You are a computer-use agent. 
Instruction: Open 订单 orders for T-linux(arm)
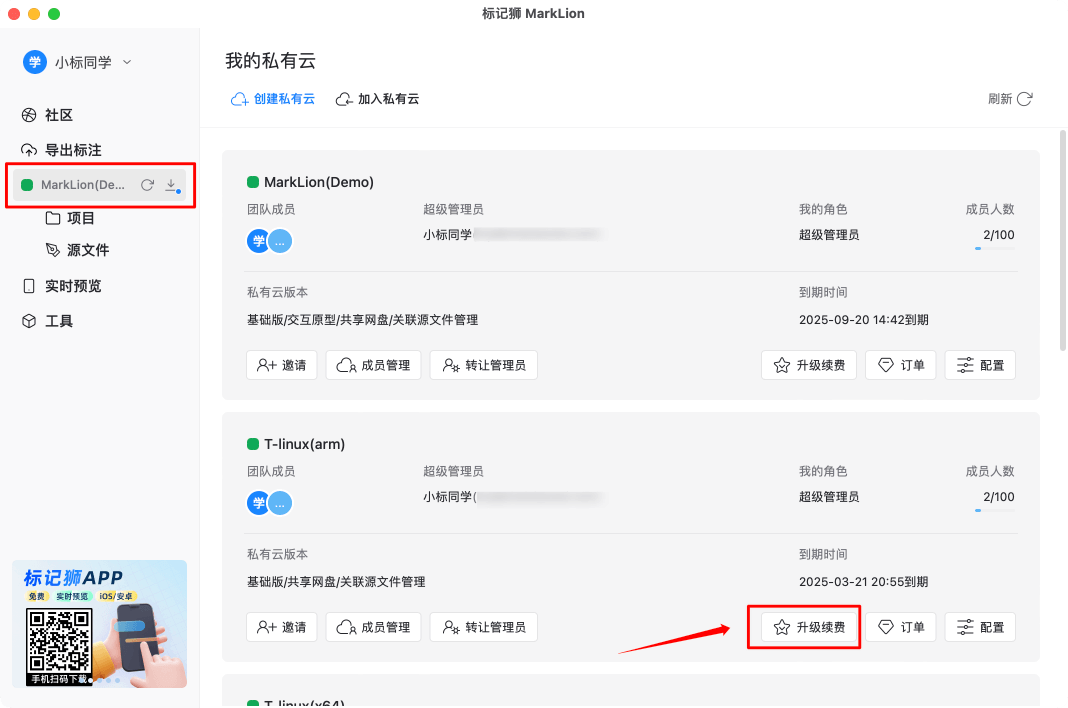point(900,627)
